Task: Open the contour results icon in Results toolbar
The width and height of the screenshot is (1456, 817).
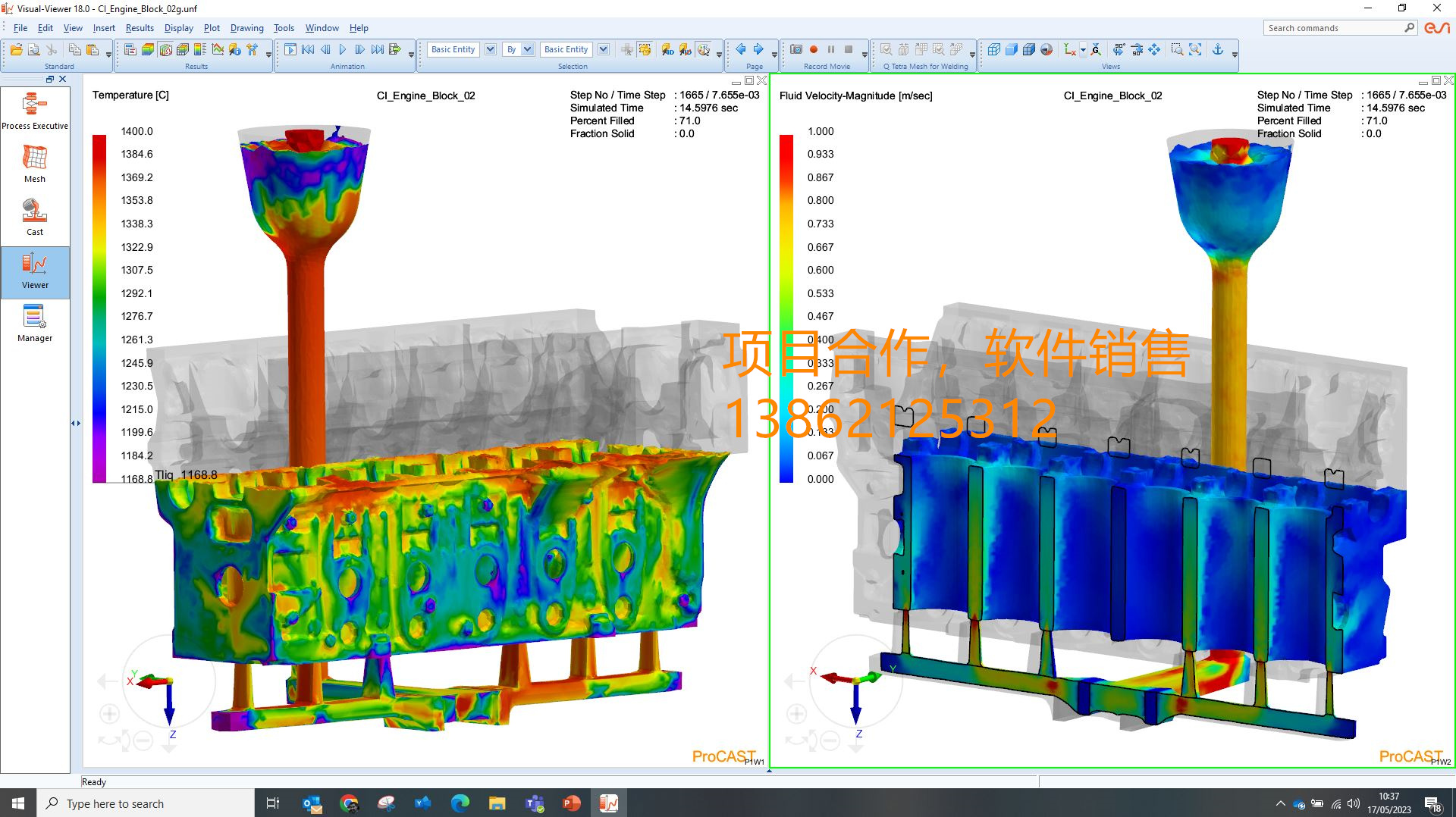Action: (x=148, y=49)
